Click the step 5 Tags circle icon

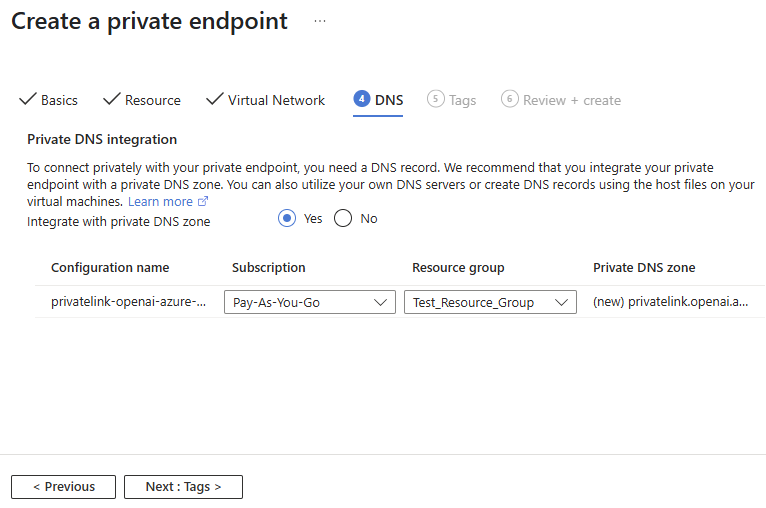[435, 99]
